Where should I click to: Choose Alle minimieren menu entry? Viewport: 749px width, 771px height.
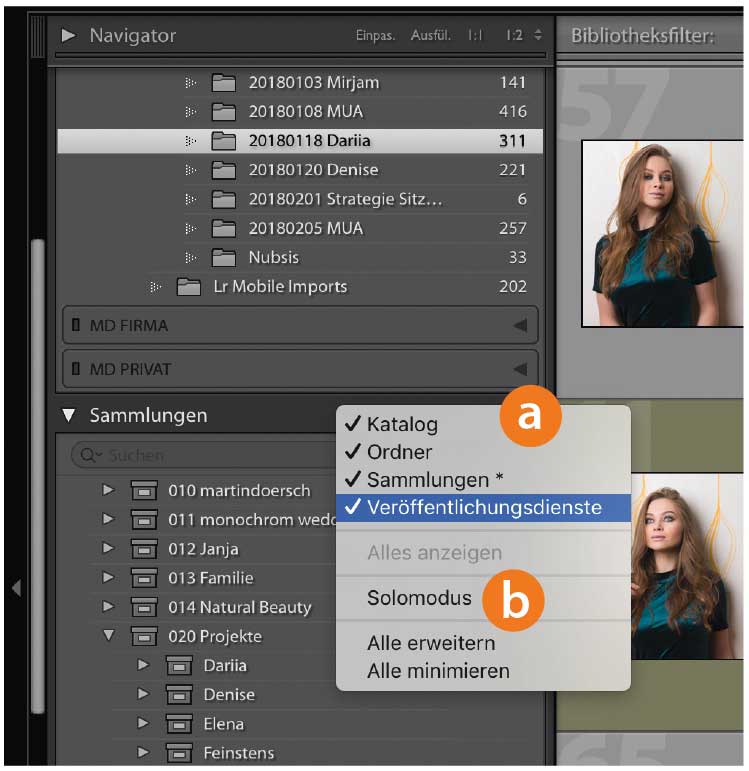click(x=483, y=671)
